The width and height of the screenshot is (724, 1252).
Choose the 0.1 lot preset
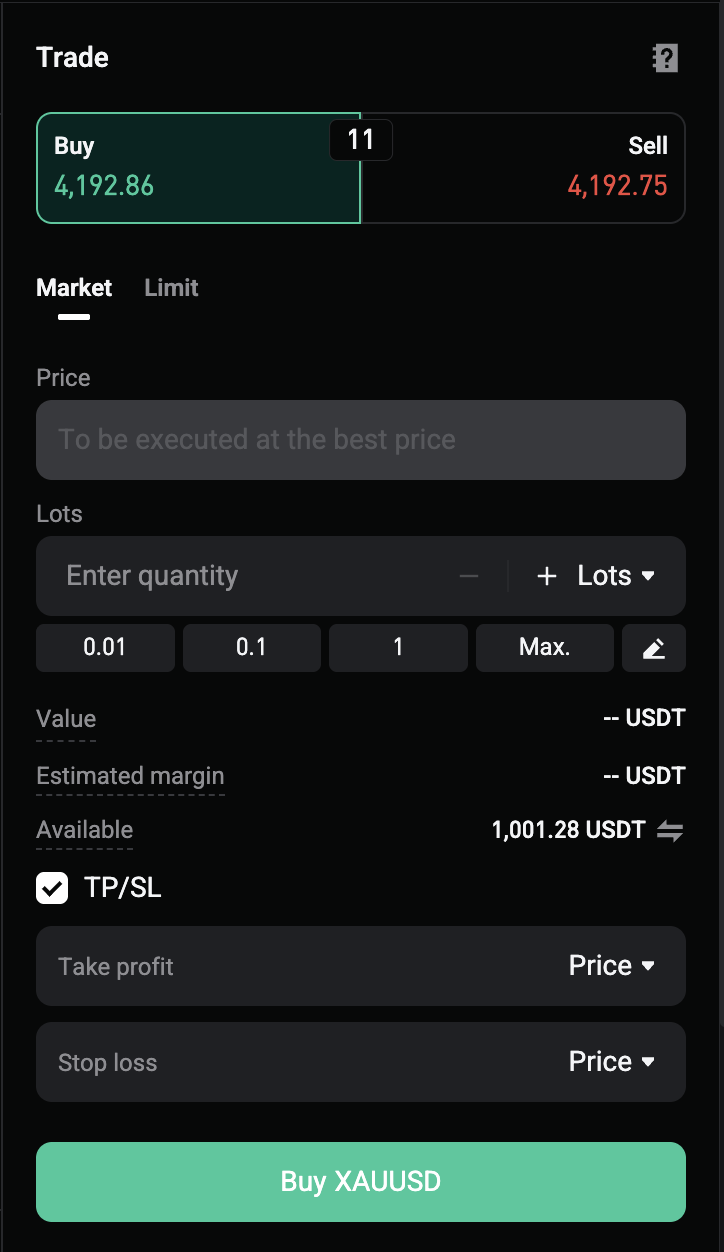pos(252,648)
